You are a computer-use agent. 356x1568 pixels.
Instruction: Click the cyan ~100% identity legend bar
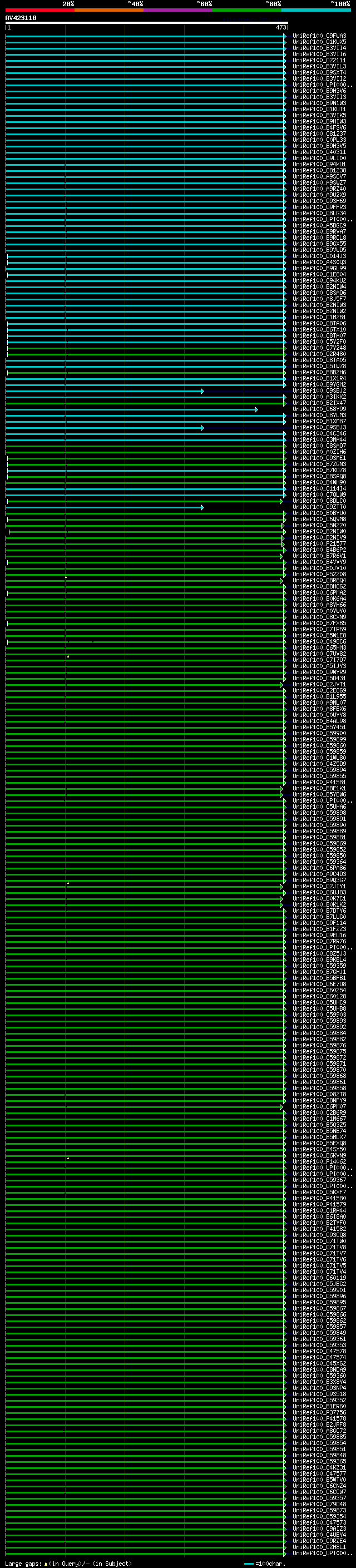317,11
